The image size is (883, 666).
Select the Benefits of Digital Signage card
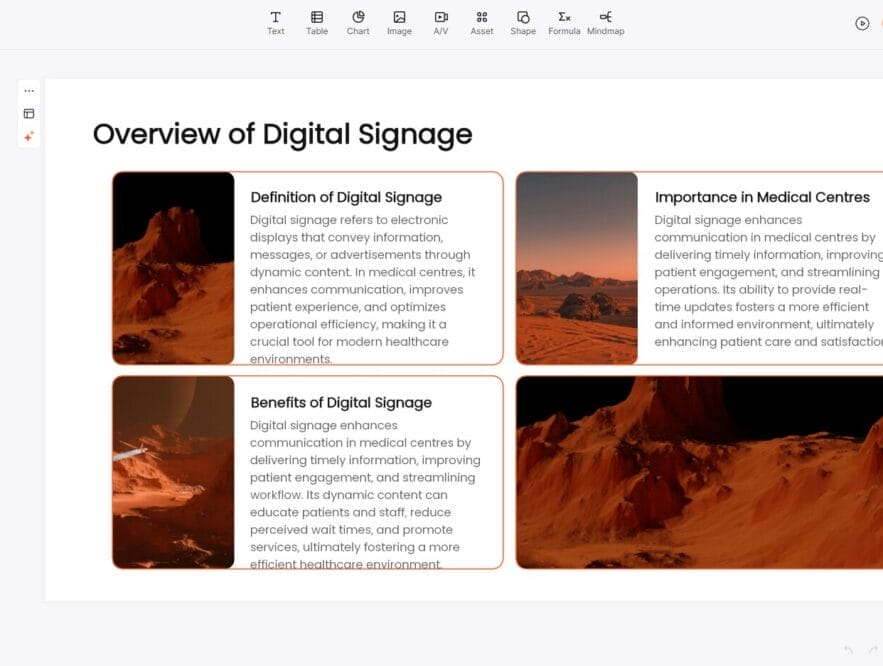coord(306,471)
